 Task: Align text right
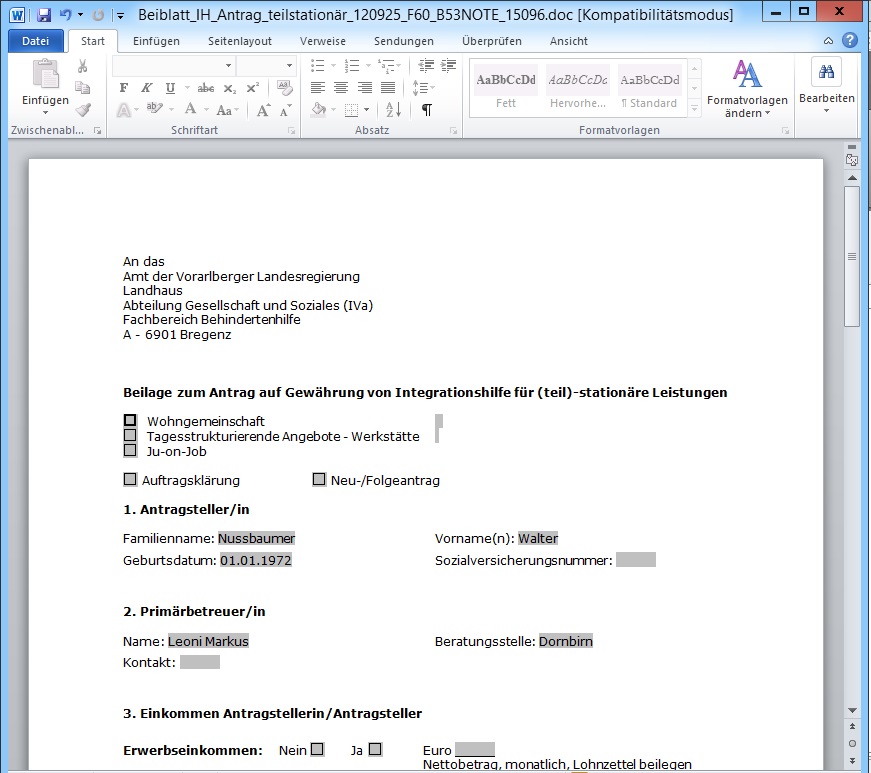click(x=364, y=88)
